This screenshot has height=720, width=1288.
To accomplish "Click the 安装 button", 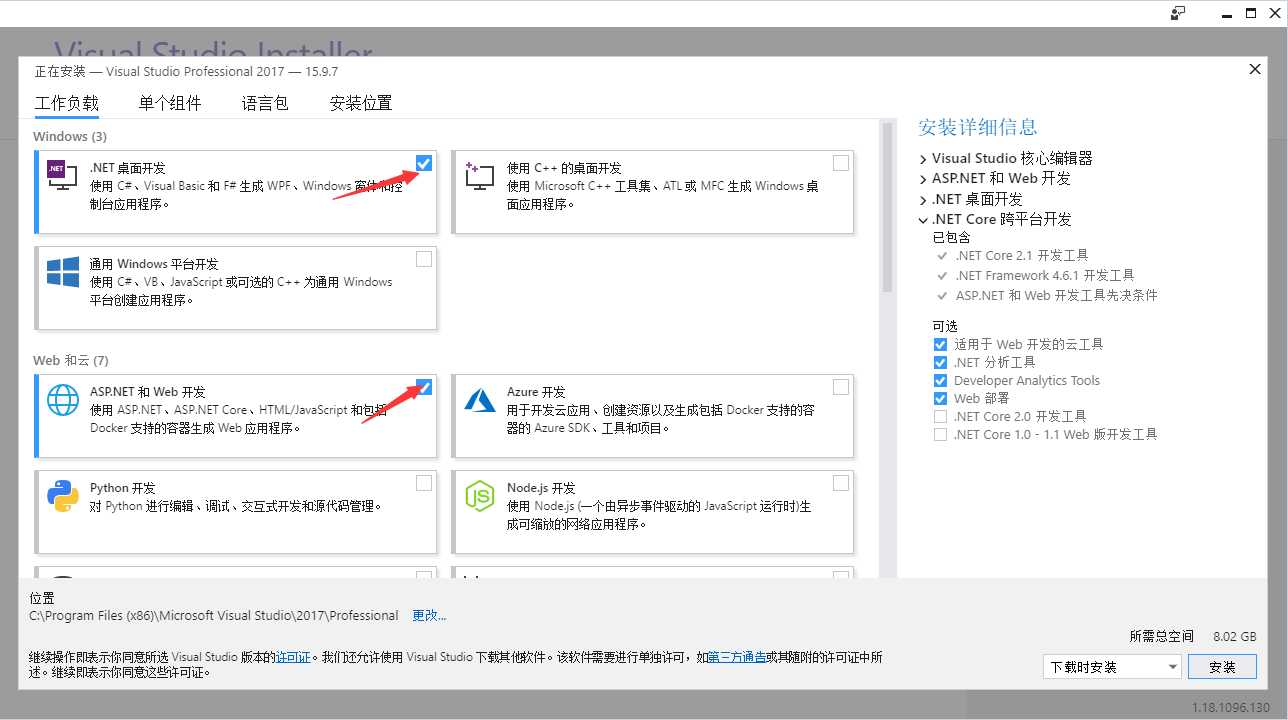I will (1223, 667).
